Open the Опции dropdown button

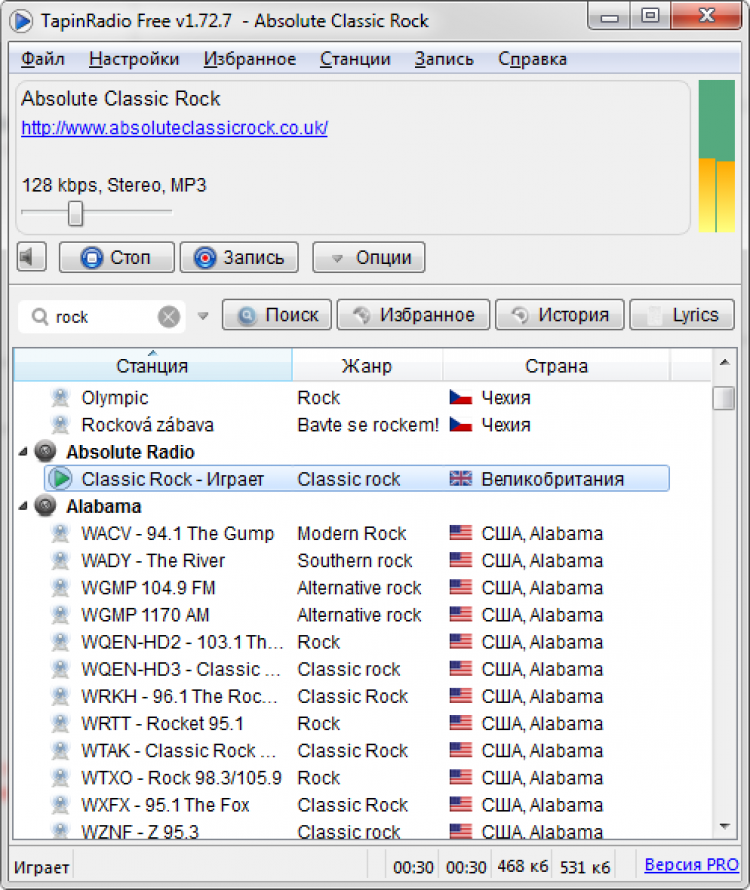click(x=368, y=258)
